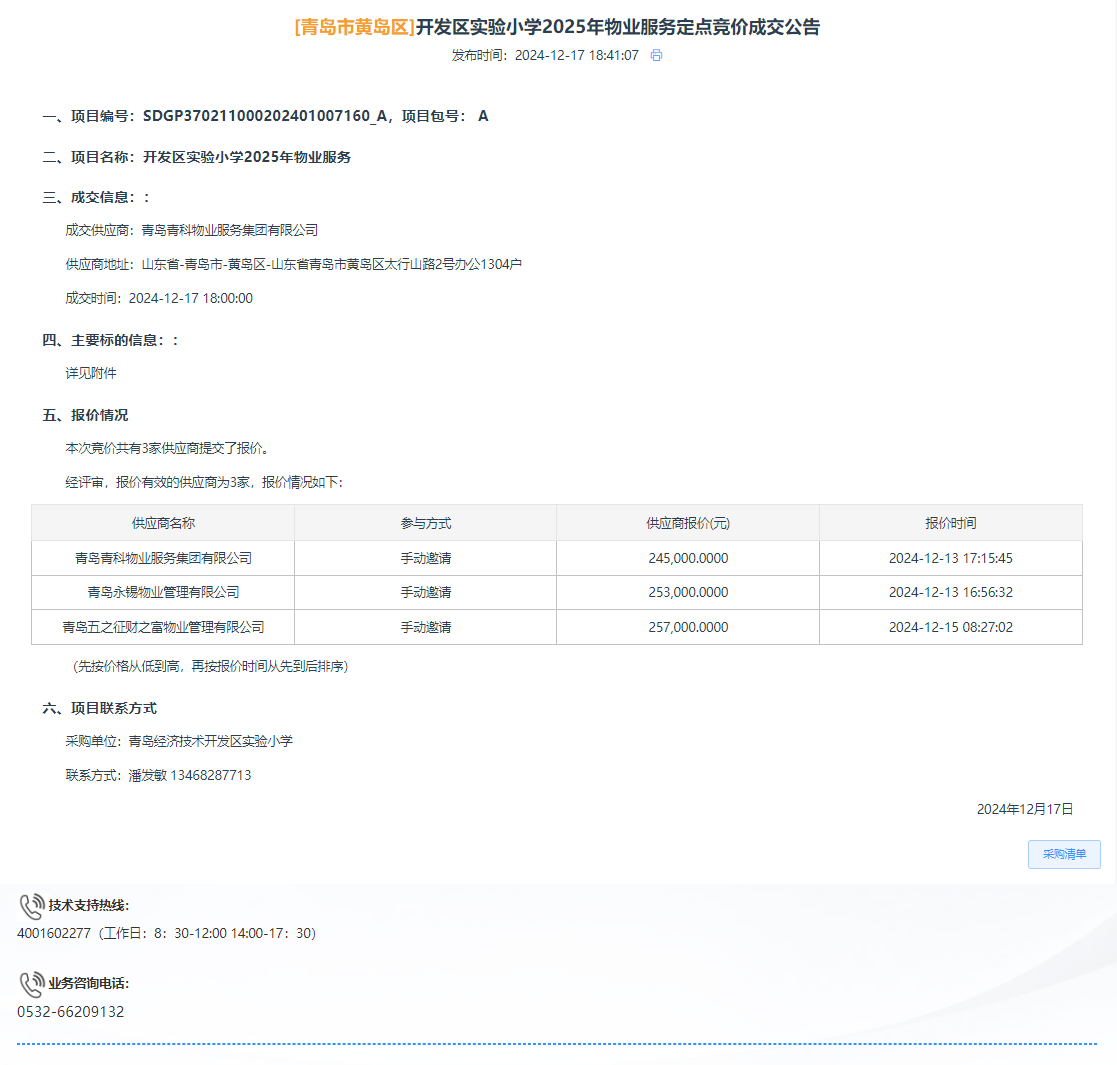
Task: Click the 青岛青科物业服务集团有限公司 table cell
Action: tap(163, 558)
